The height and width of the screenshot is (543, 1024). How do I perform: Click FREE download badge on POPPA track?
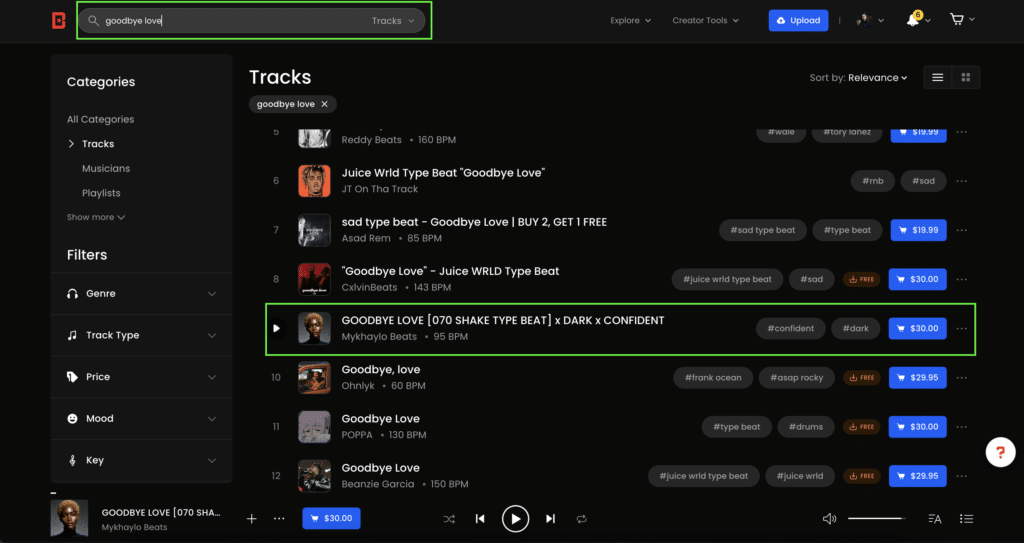861,427
